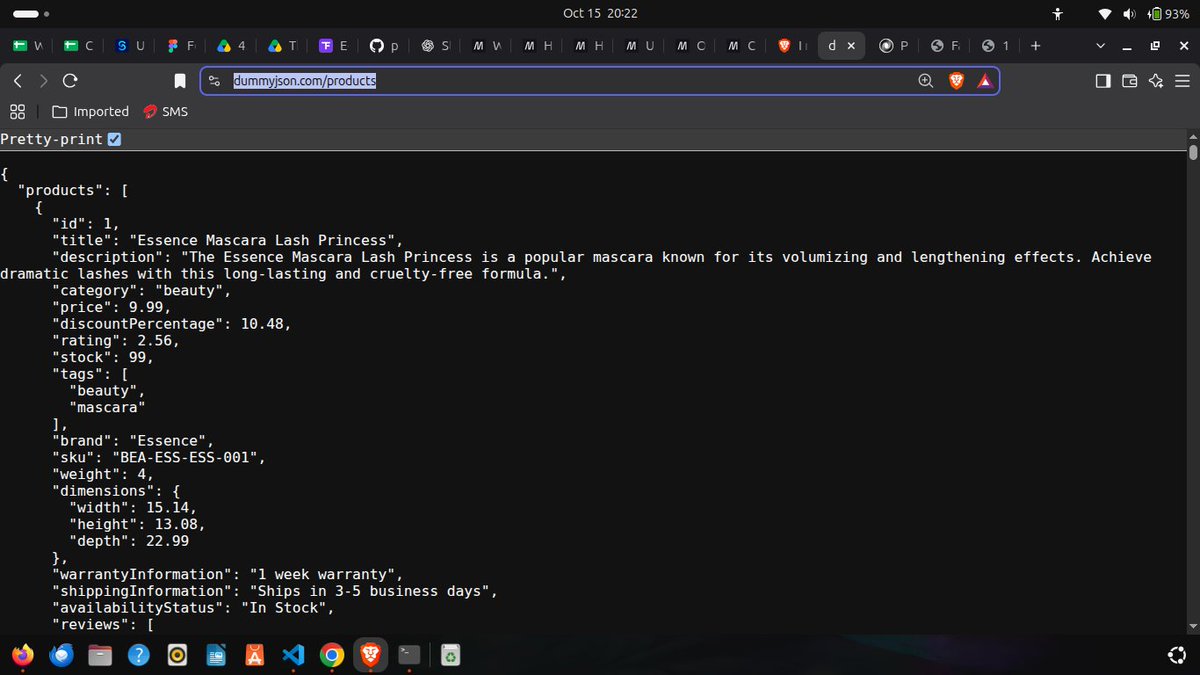
Task: Toggle the Pretty-print checkbox
Action: [x=114, y=139]
